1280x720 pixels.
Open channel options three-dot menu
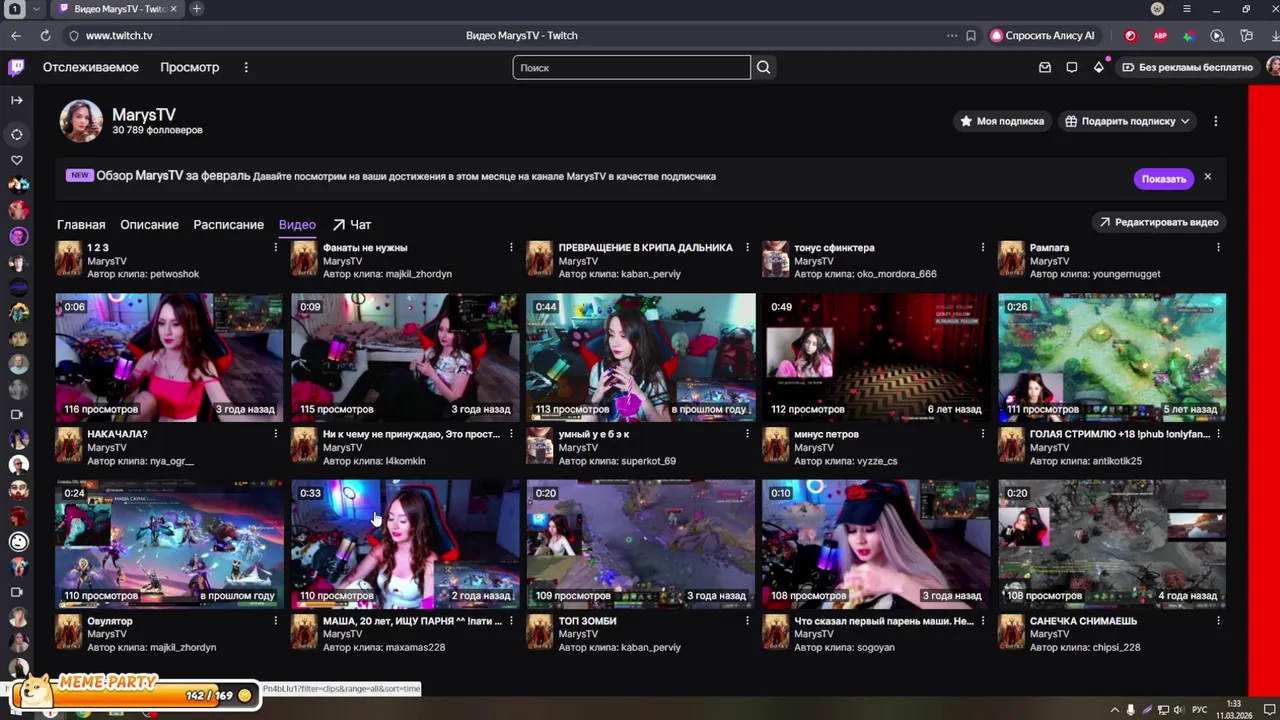[1215, 121]
